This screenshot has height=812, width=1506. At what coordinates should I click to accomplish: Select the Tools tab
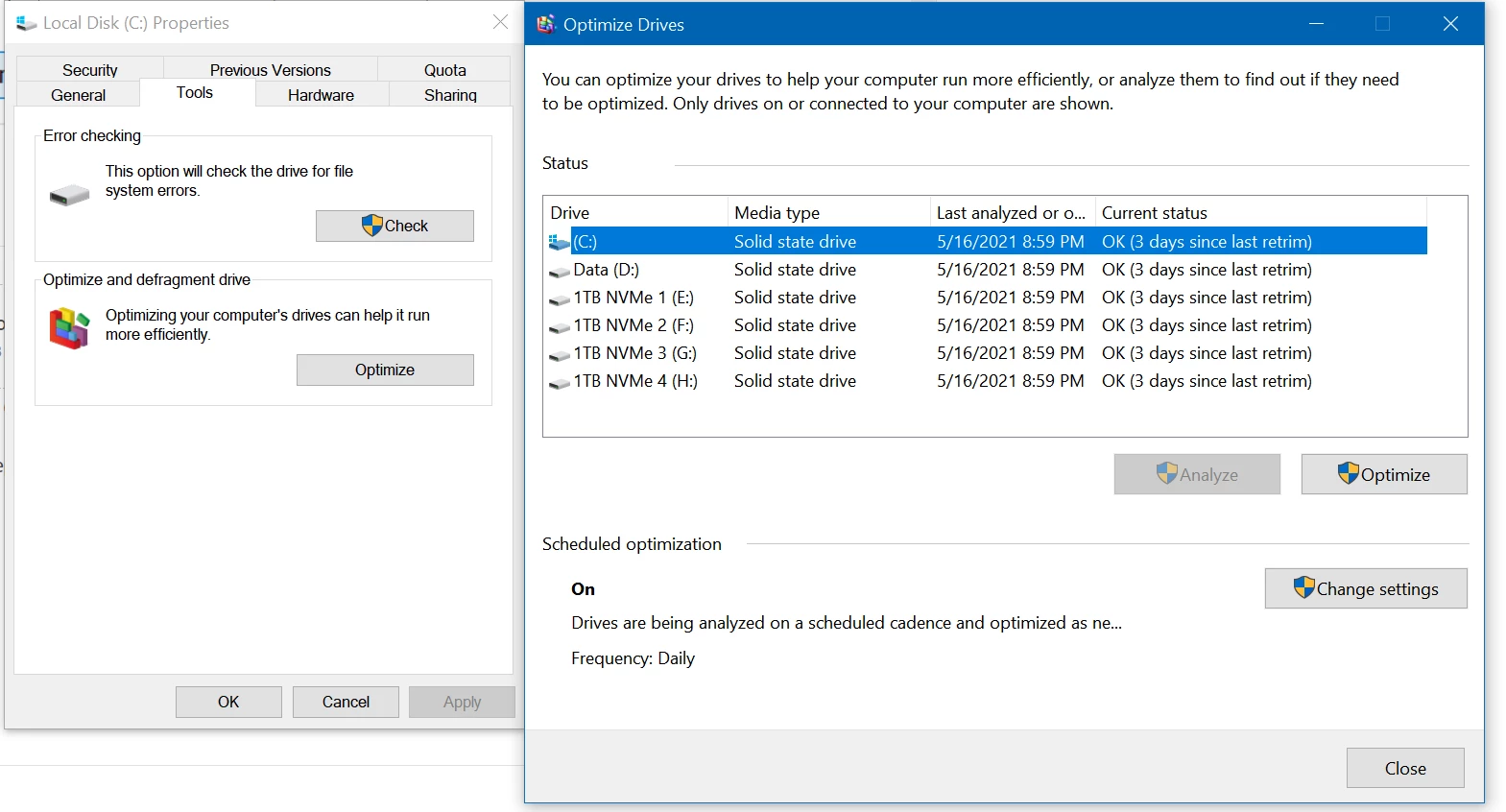[x=195, y=92]
